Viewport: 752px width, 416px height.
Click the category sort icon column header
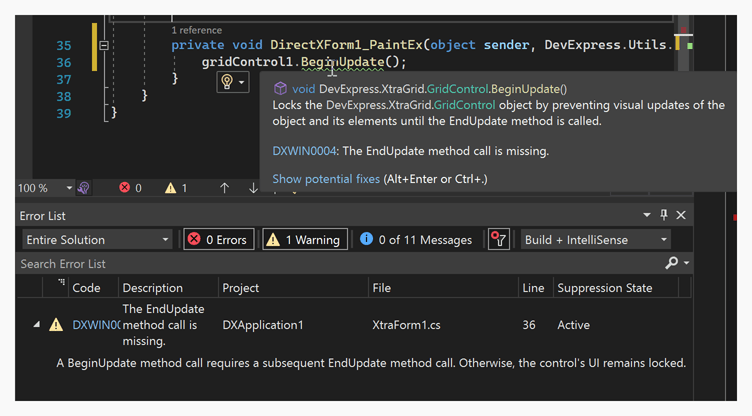61,283
